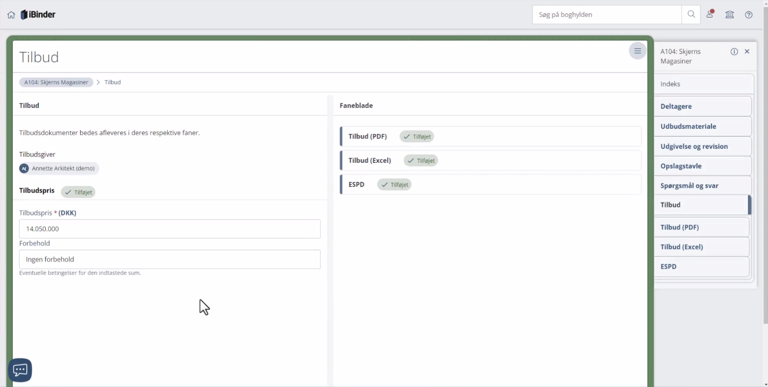This screenshot has height=387, width=768.
Task: Open Udbudsmateriale tab
Action: (703, 126)
